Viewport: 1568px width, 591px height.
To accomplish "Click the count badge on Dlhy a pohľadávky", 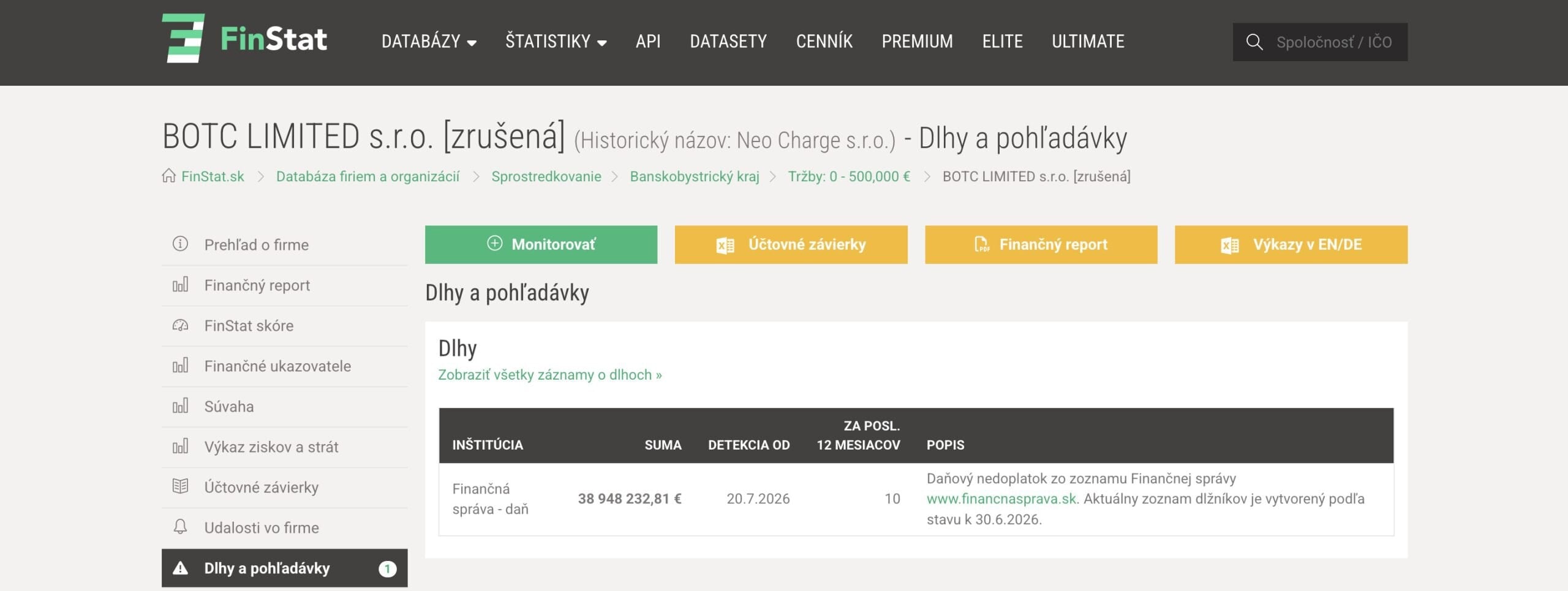I will [x=387, y=568].
